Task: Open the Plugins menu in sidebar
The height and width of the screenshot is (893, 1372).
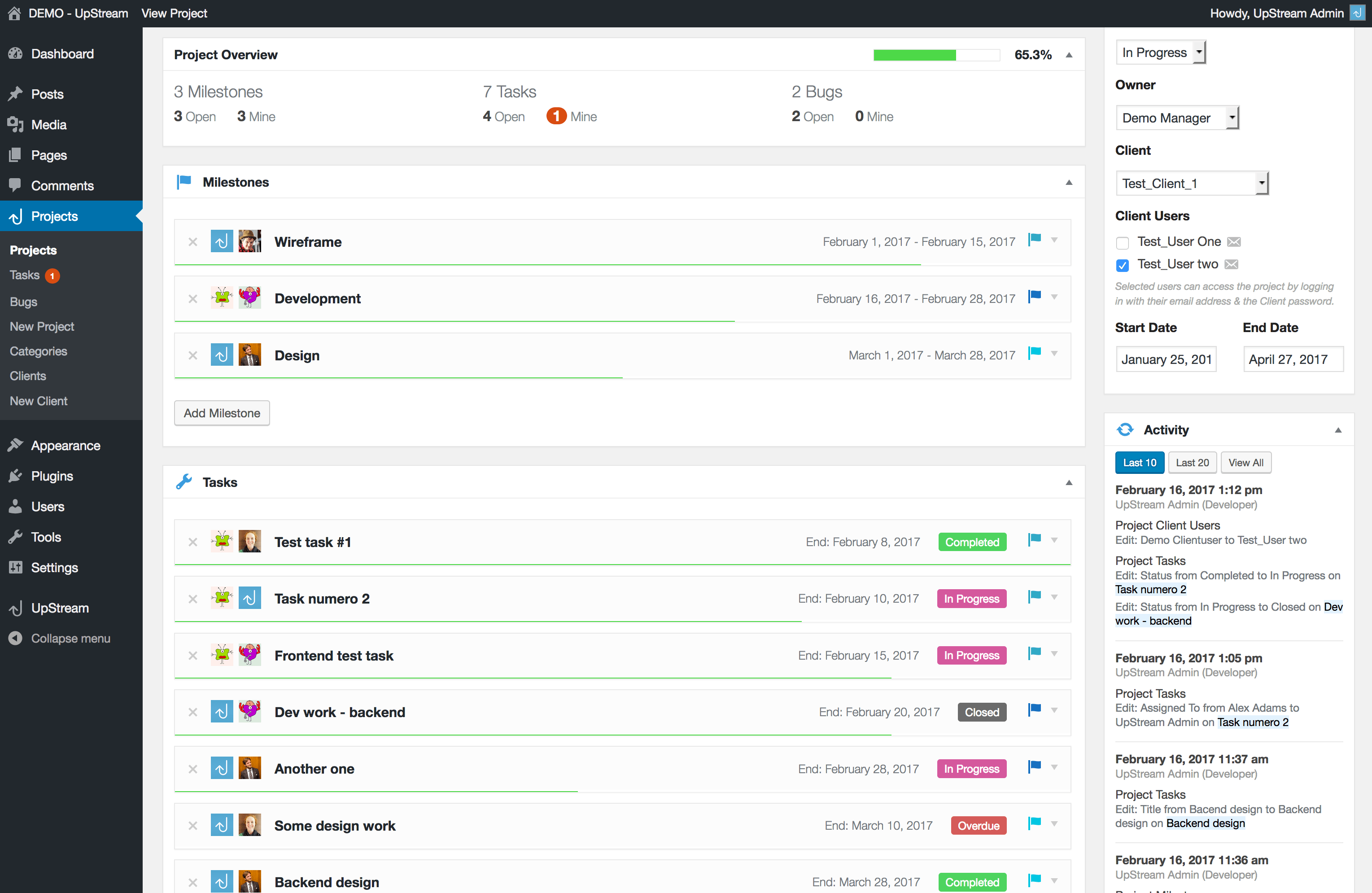Action: 52,476
